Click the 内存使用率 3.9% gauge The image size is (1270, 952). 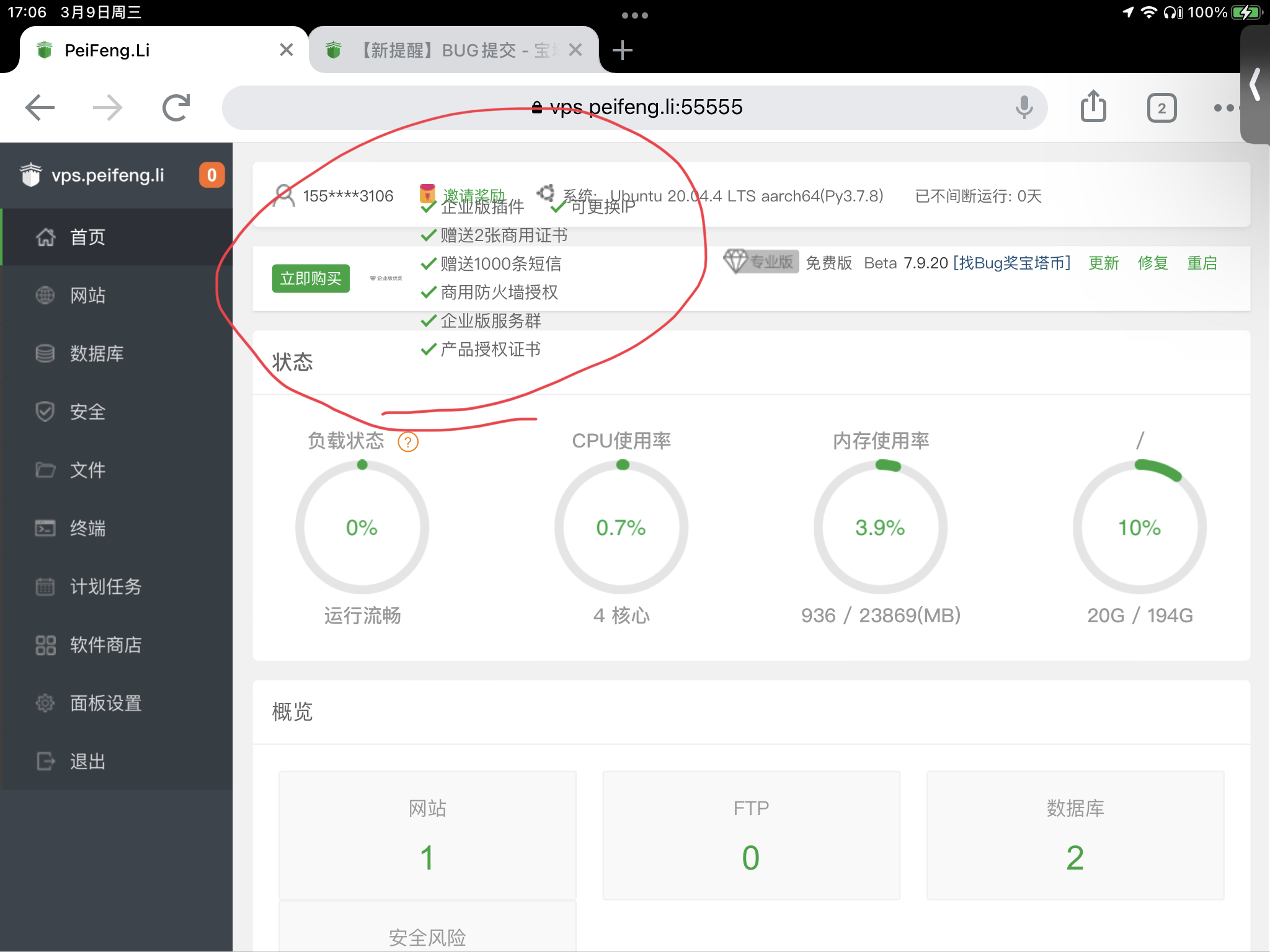click(881, 527)
